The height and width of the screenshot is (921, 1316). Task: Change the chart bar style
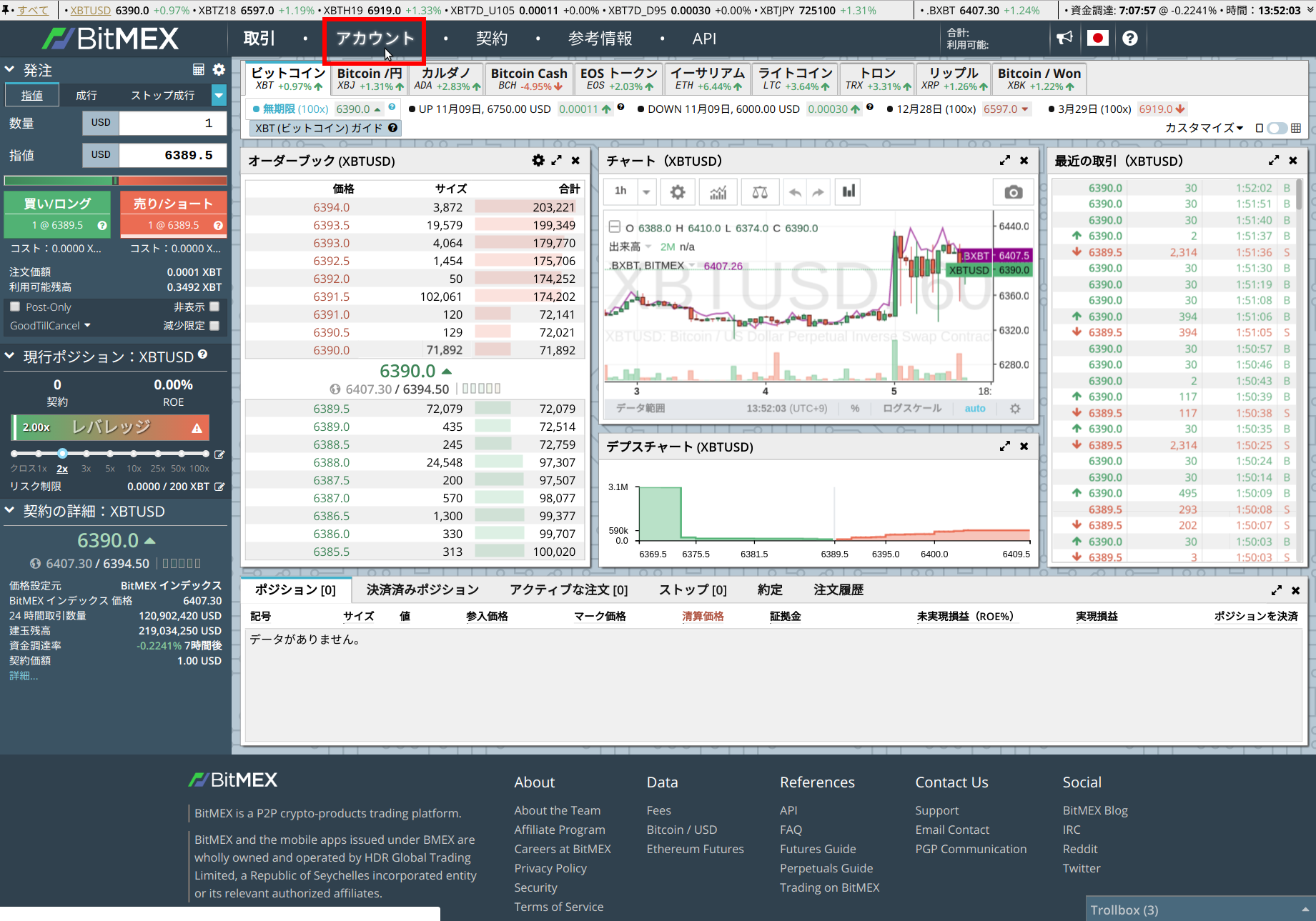point(849,191)
